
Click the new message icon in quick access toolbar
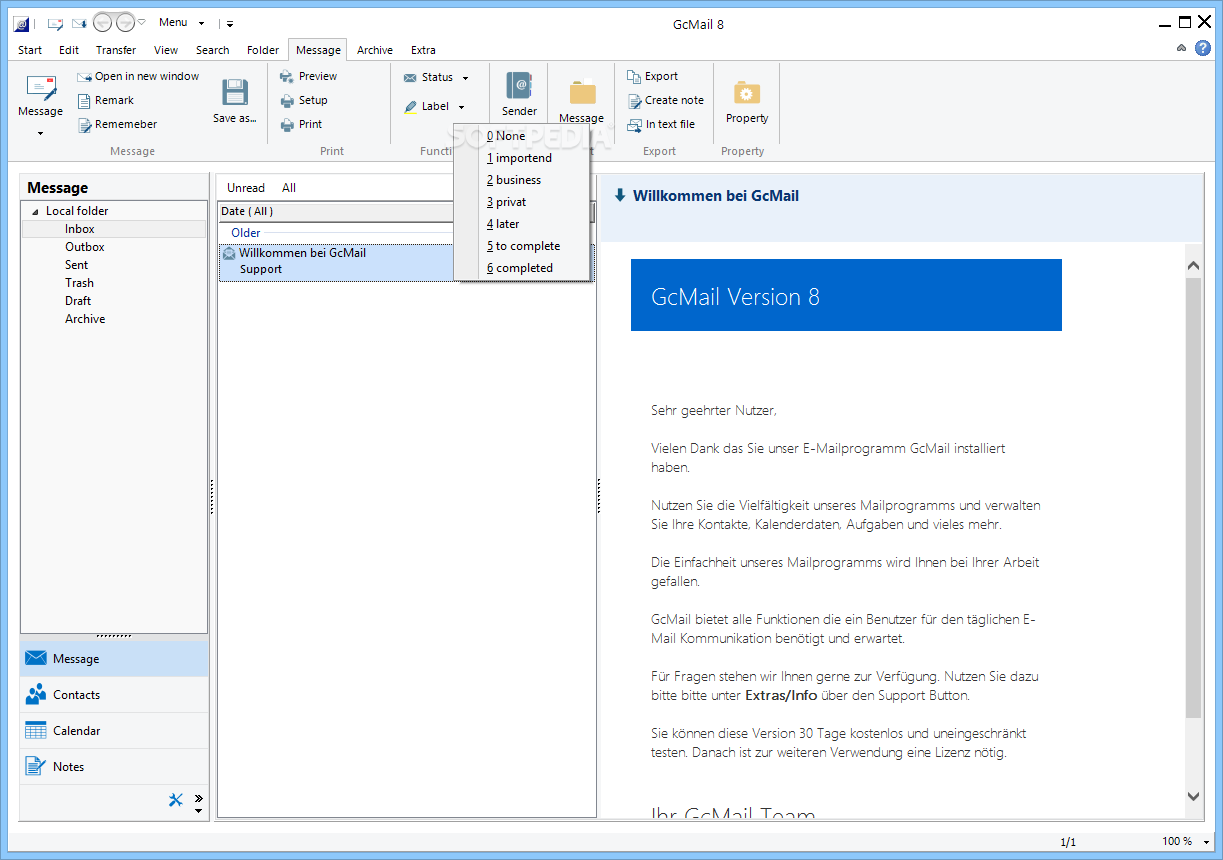[54, 22]
